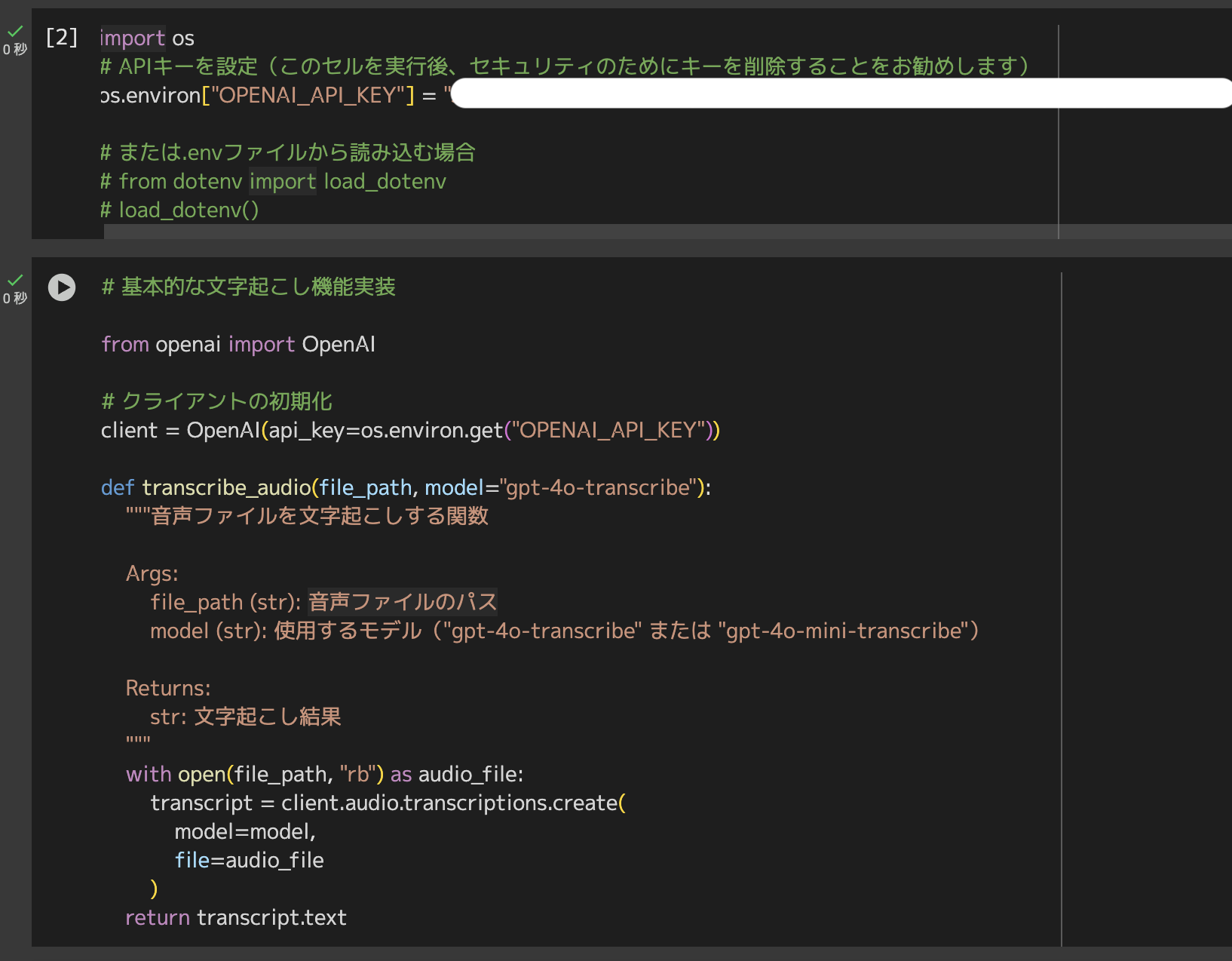Select the transcribe_audio function name

coord(226,487)
